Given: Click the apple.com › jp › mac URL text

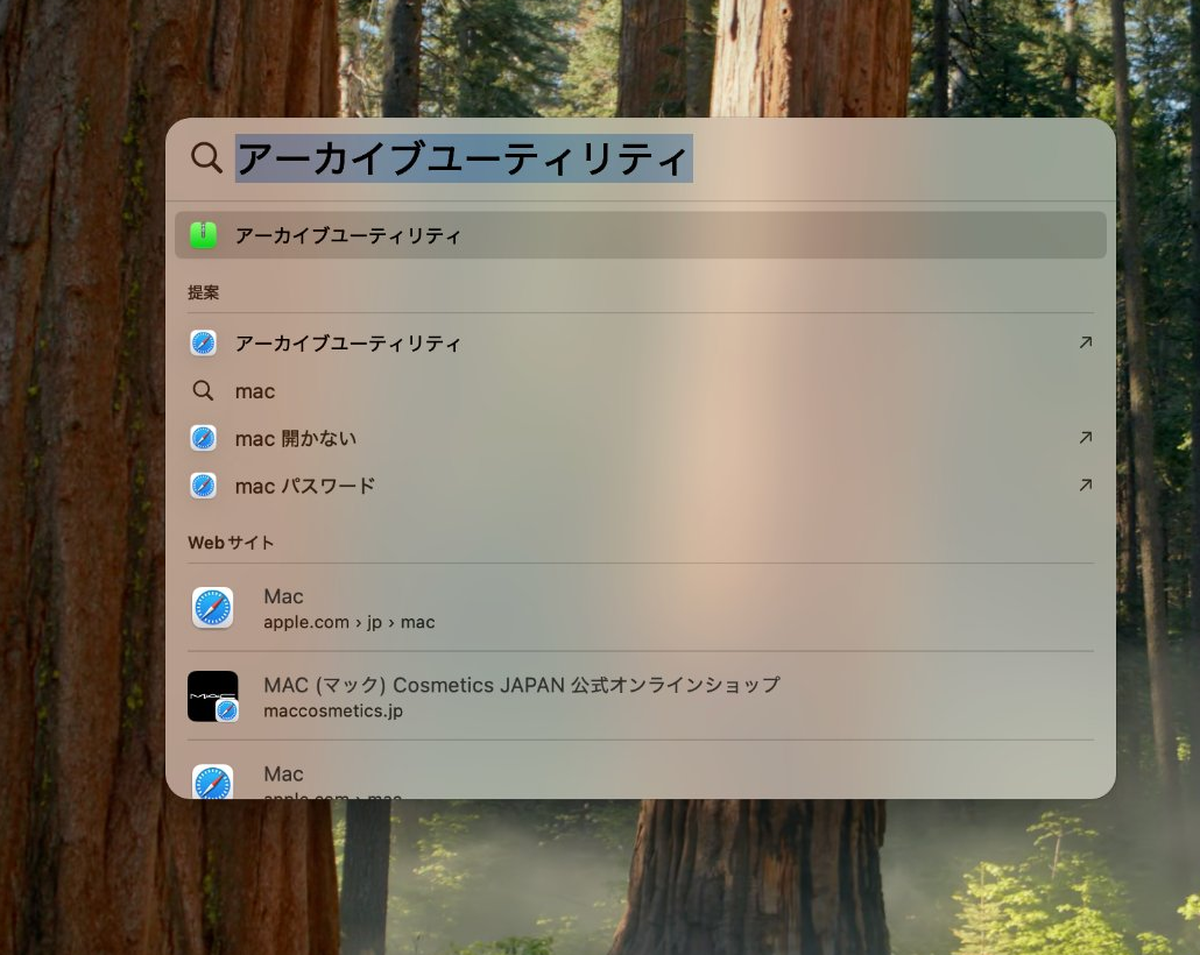Looking at the screenshot, I should tap(349, 622).
